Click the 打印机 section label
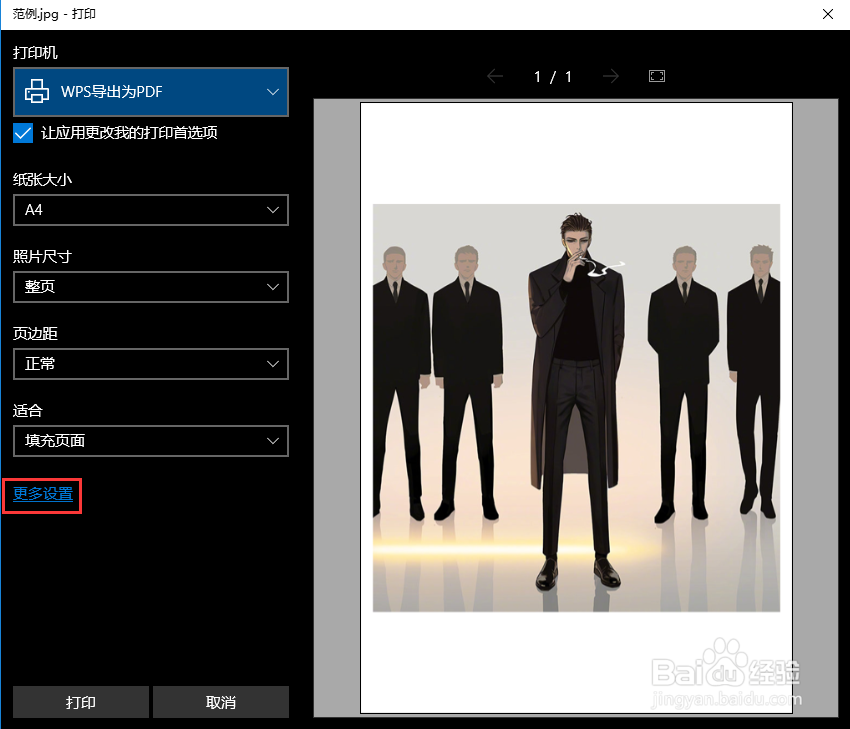The width and height of the screenshot is (850, 729). (35, 53)
